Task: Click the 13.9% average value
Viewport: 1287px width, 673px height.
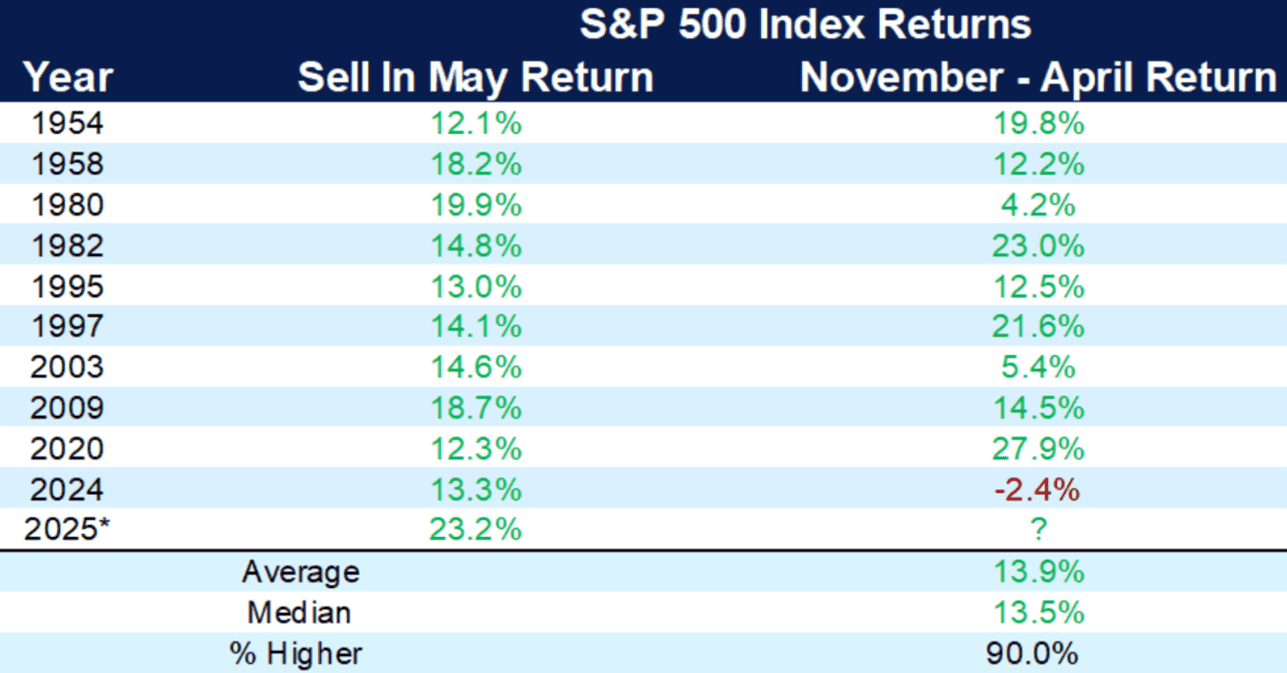Action: (1038, 573)
